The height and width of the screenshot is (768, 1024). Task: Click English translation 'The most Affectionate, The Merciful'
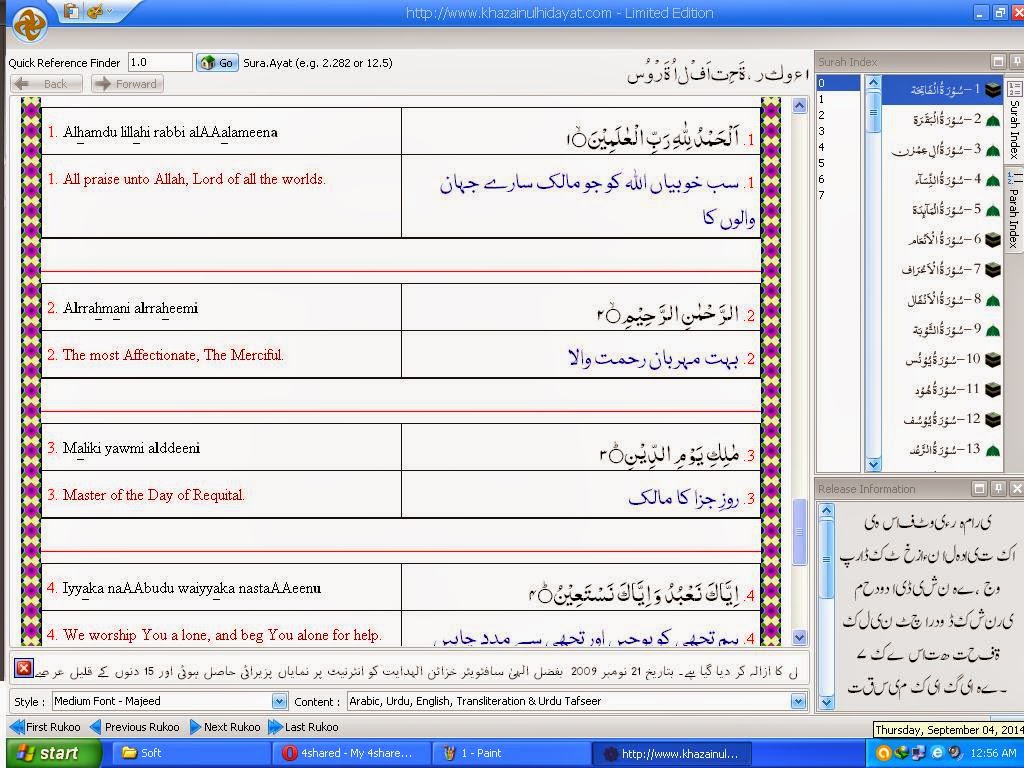[173, 355]
